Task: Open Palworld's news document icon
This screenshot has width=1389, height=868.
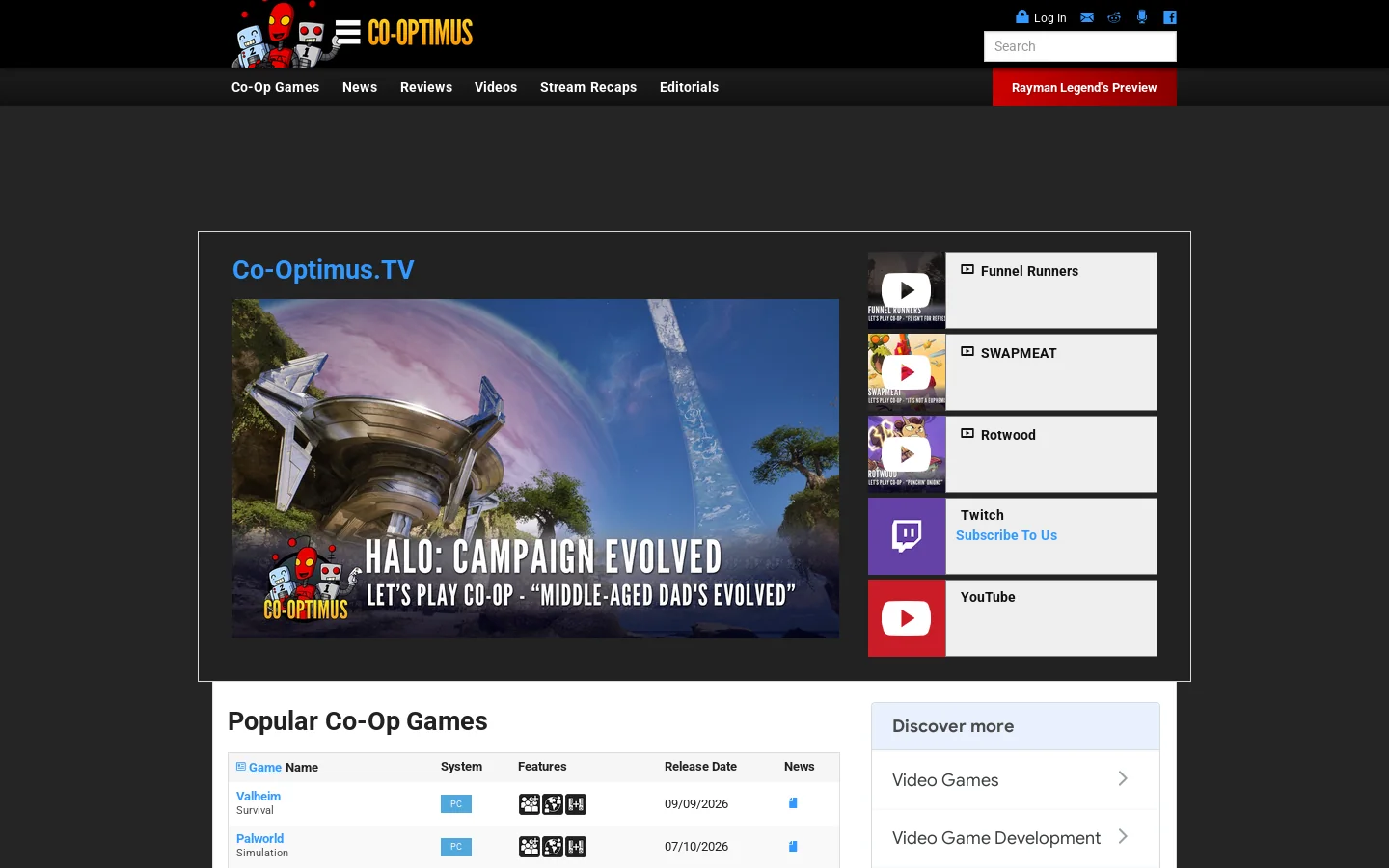Action: point(793,847)
